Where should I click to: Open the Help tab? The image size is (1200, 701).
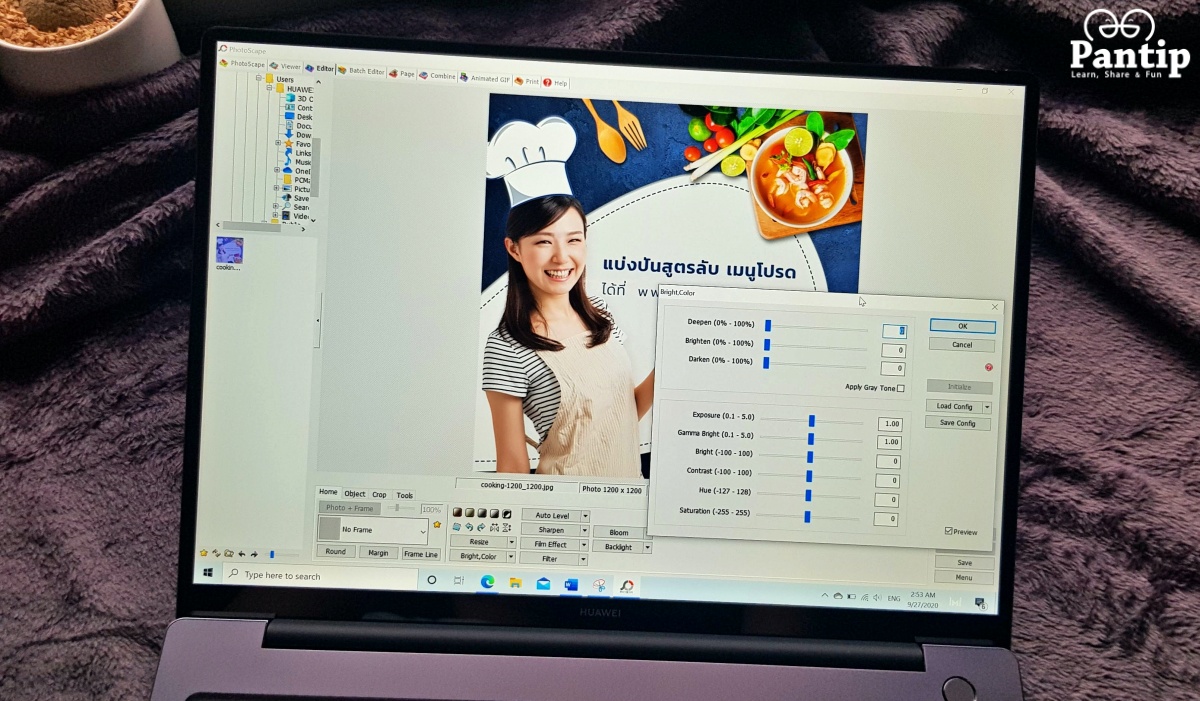556,83
